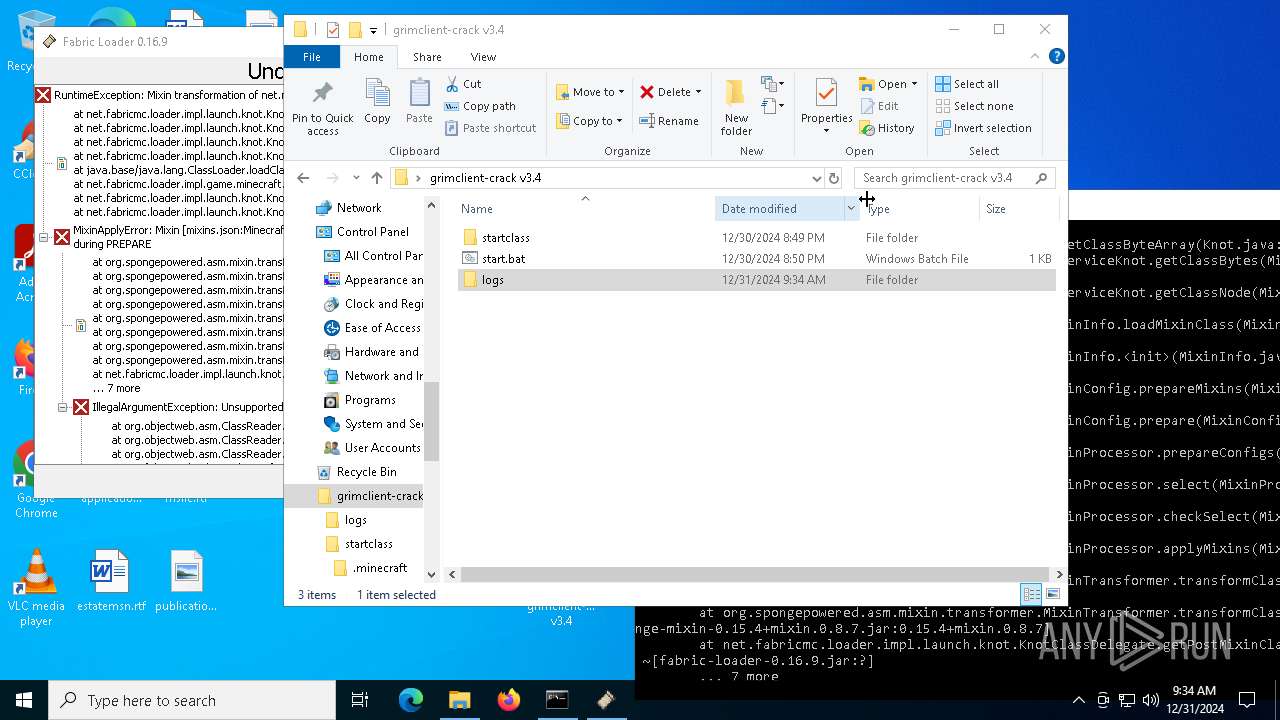Viewport: 1280px width, 720px height.
Task: Open the Move to dropdown
Action: pos(590,92)
